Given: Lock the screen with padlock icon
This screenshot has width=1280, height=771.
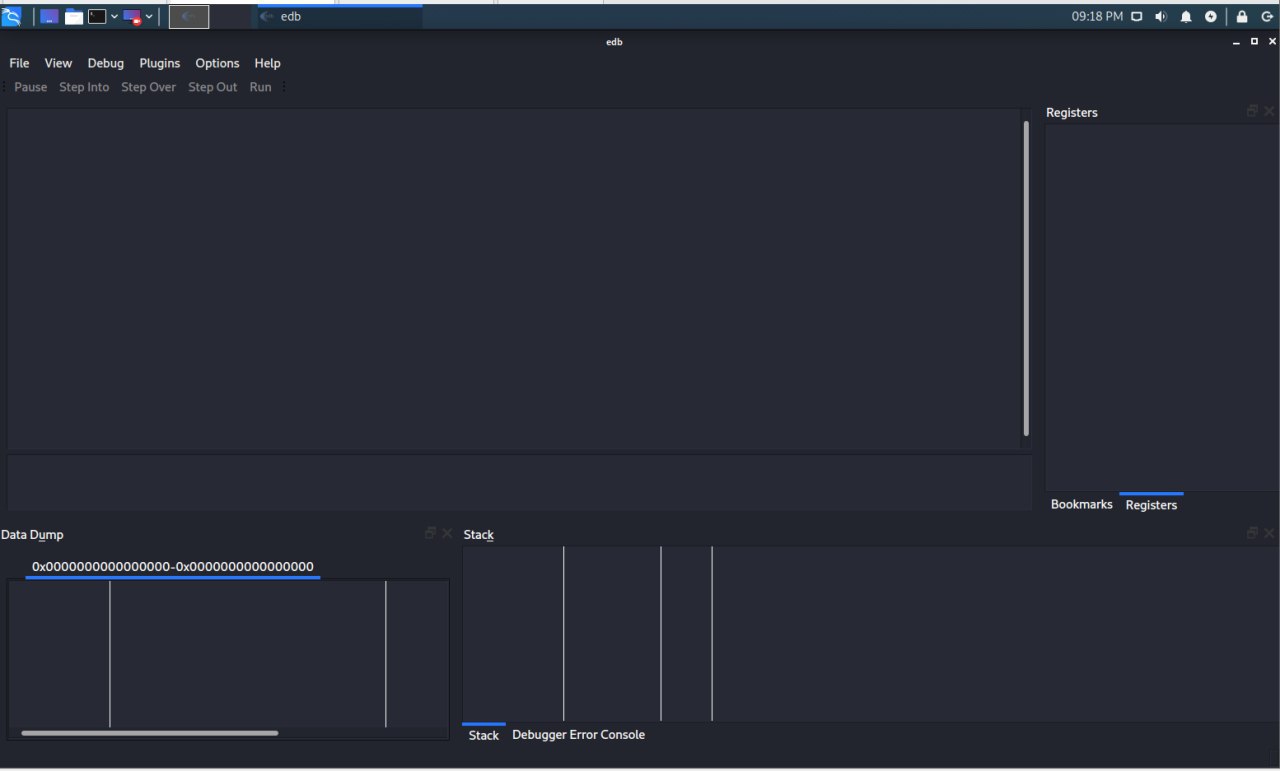Looking at the screenshot, I should coord(1242,17).
